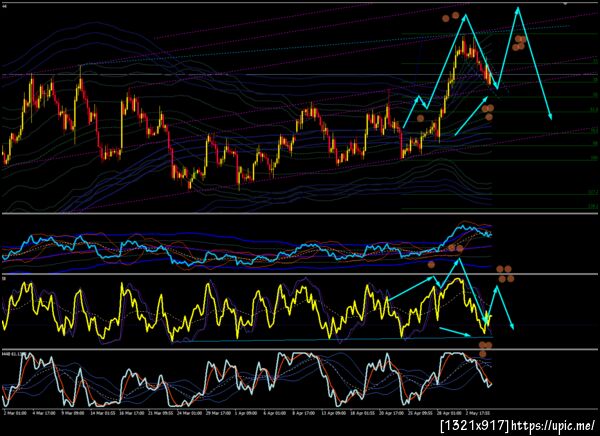Click the '2 May 17:00' time axis label
The width and height of the screenshot is (600, 436).
coord(478,413)
